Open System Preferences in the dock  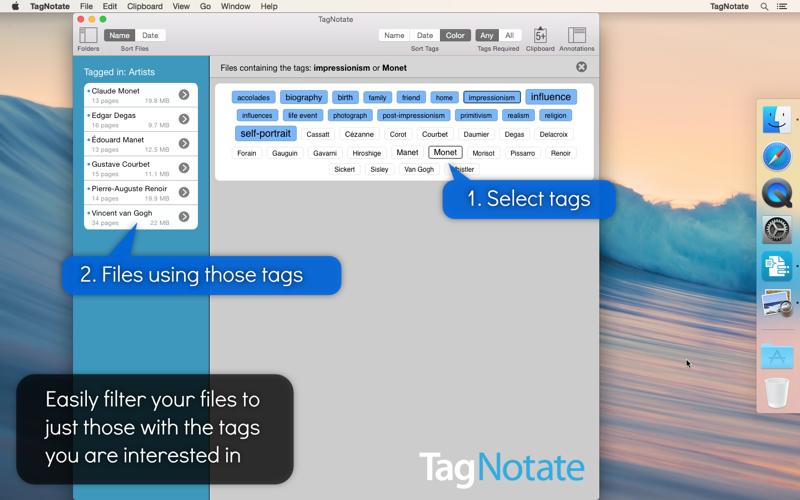tap(777, 230)
